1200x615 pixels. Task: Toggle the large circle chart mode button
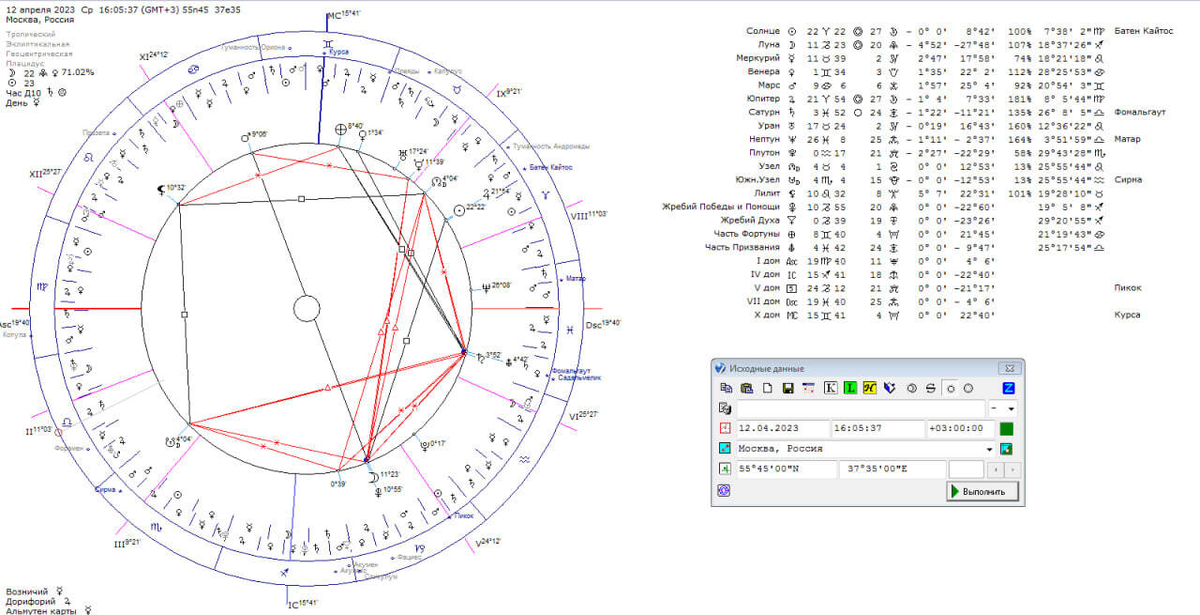tap(968, 388)
